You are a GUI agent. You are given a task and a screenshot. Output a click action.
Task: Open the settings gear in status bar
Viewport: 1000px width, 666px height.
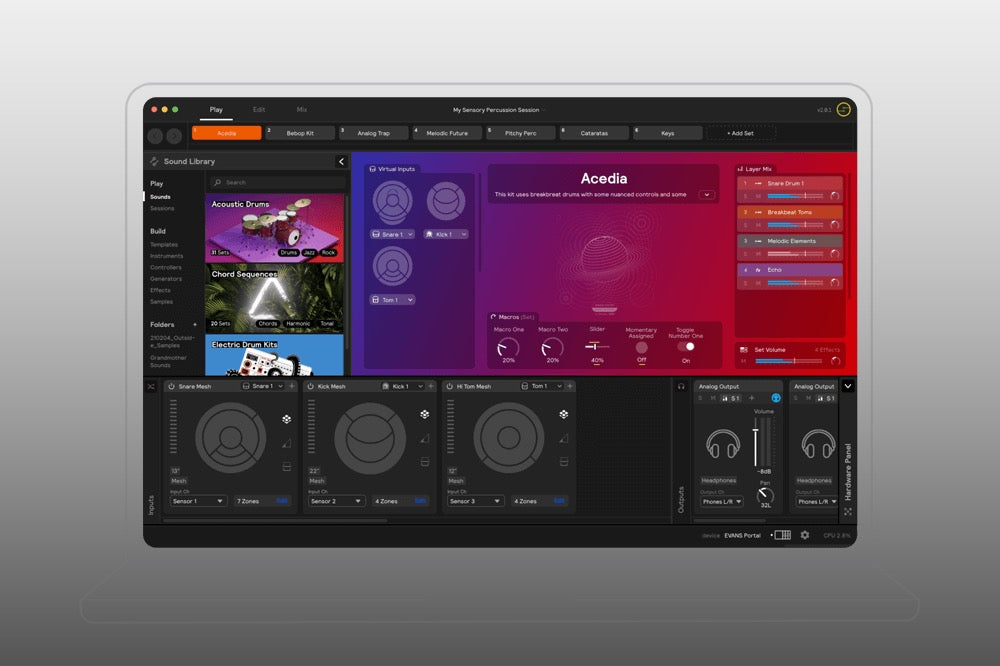pos(805,535)
